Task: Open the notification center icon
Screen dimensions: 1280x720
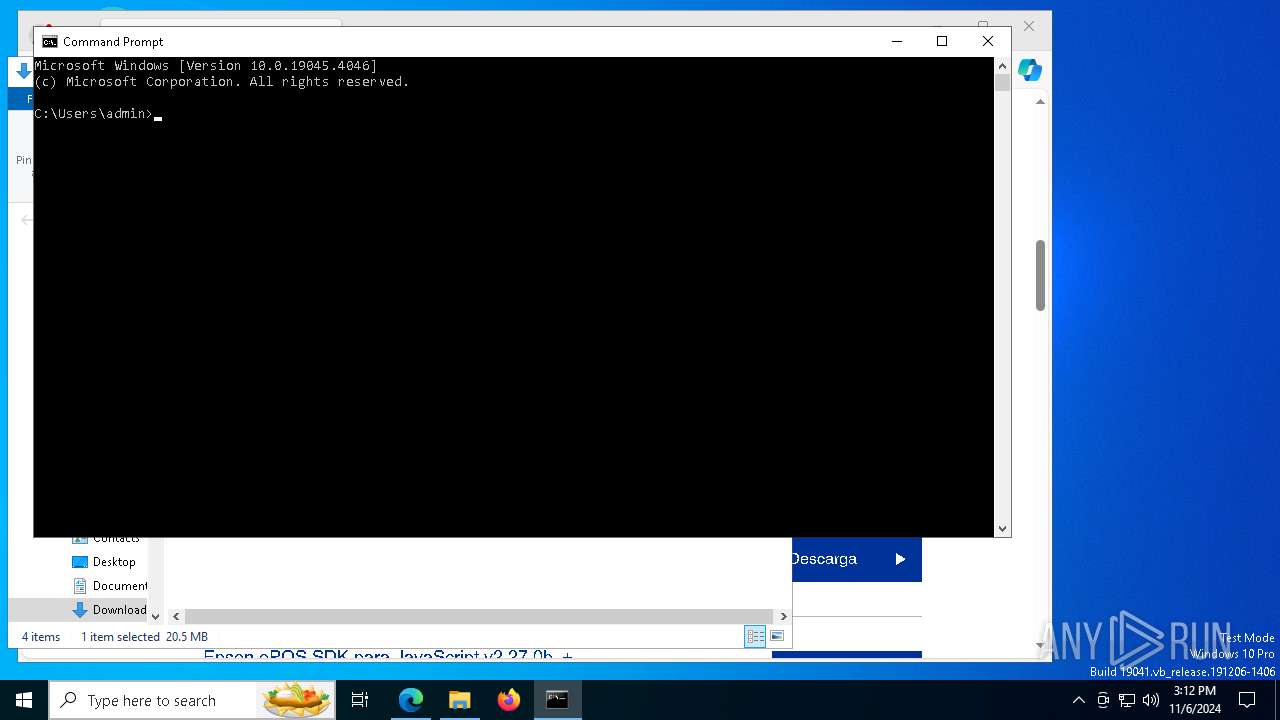Action: coord(1247,700)
